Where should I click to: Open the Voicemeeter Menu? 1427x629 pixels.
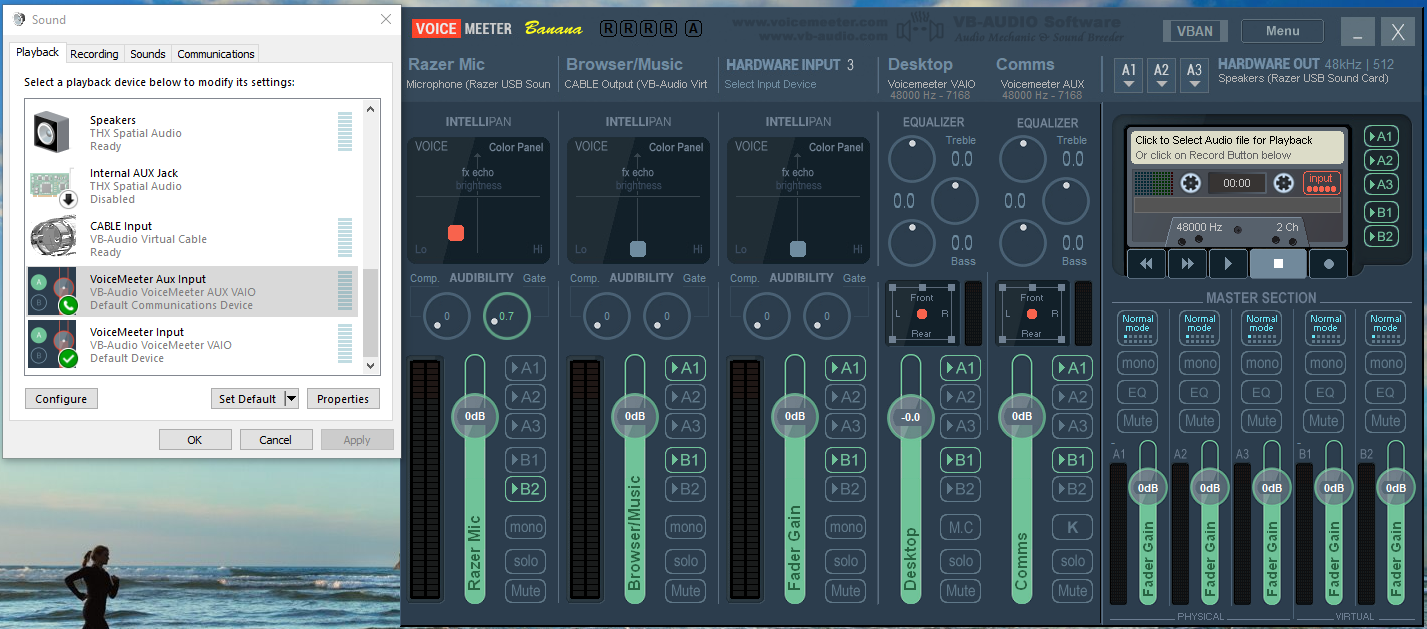(1283, 31)
